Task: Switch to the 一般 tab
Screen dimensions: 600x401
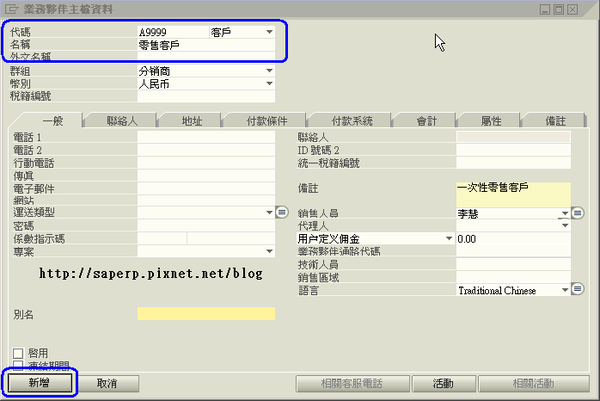Action: 53,121
